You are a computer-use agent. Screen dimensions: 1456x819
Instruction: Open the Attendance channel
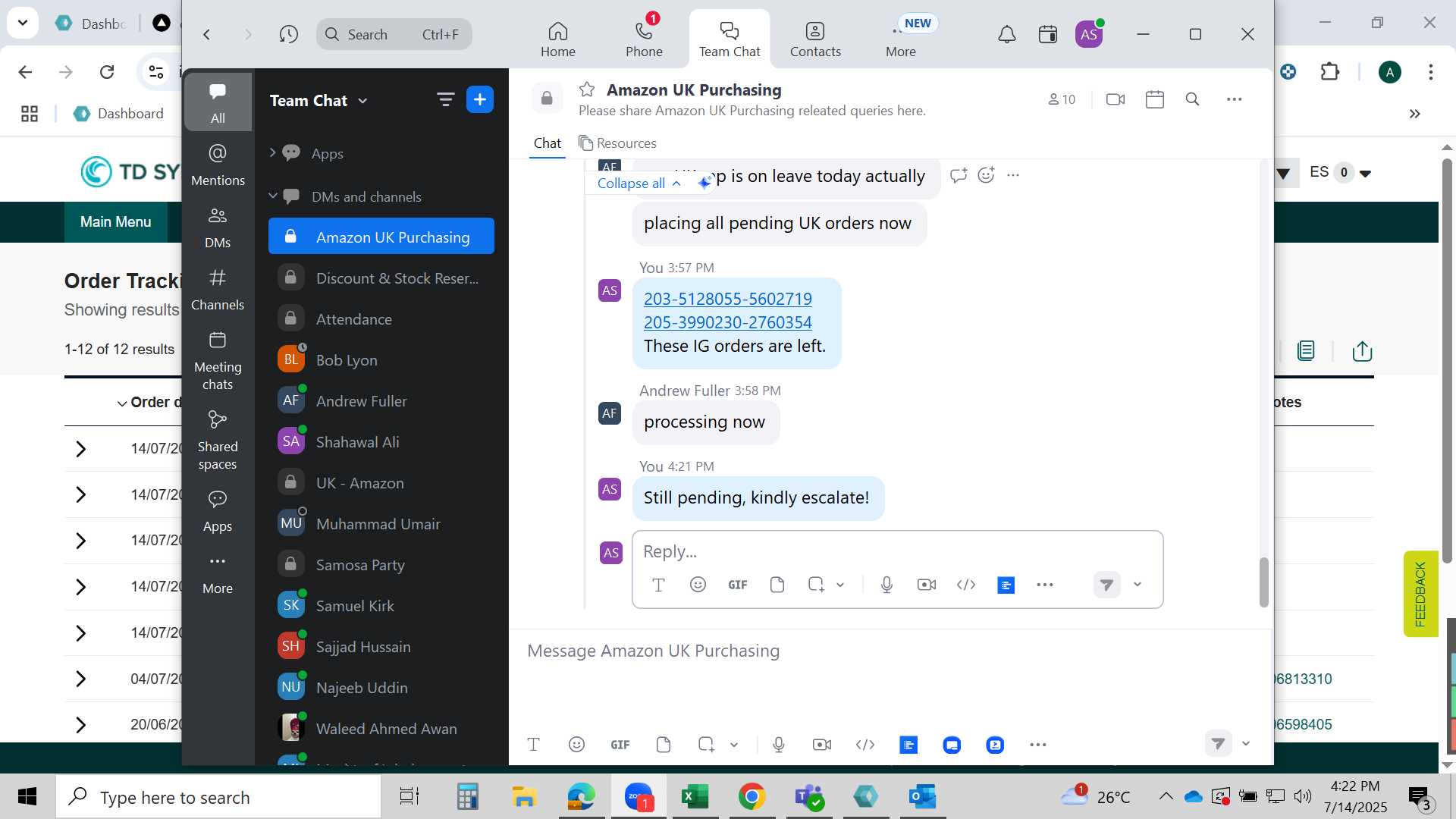381,319
